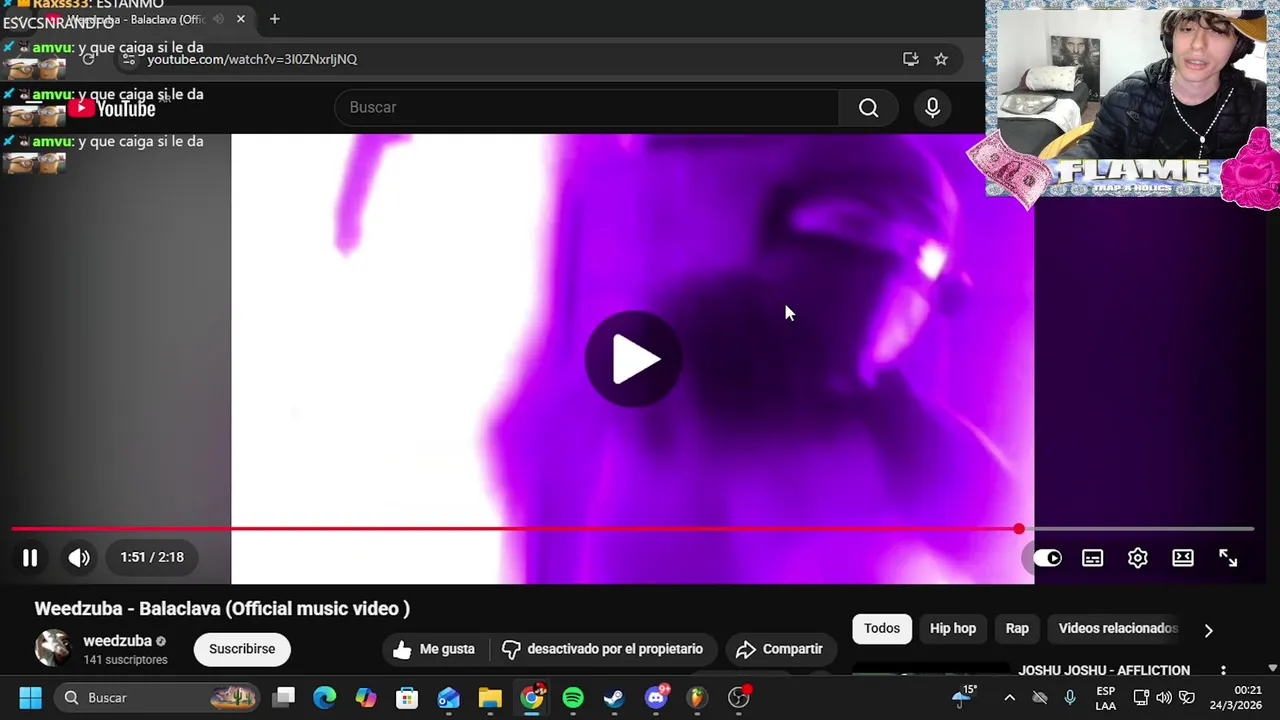Click the microphone tray icon

point(1070,698)
